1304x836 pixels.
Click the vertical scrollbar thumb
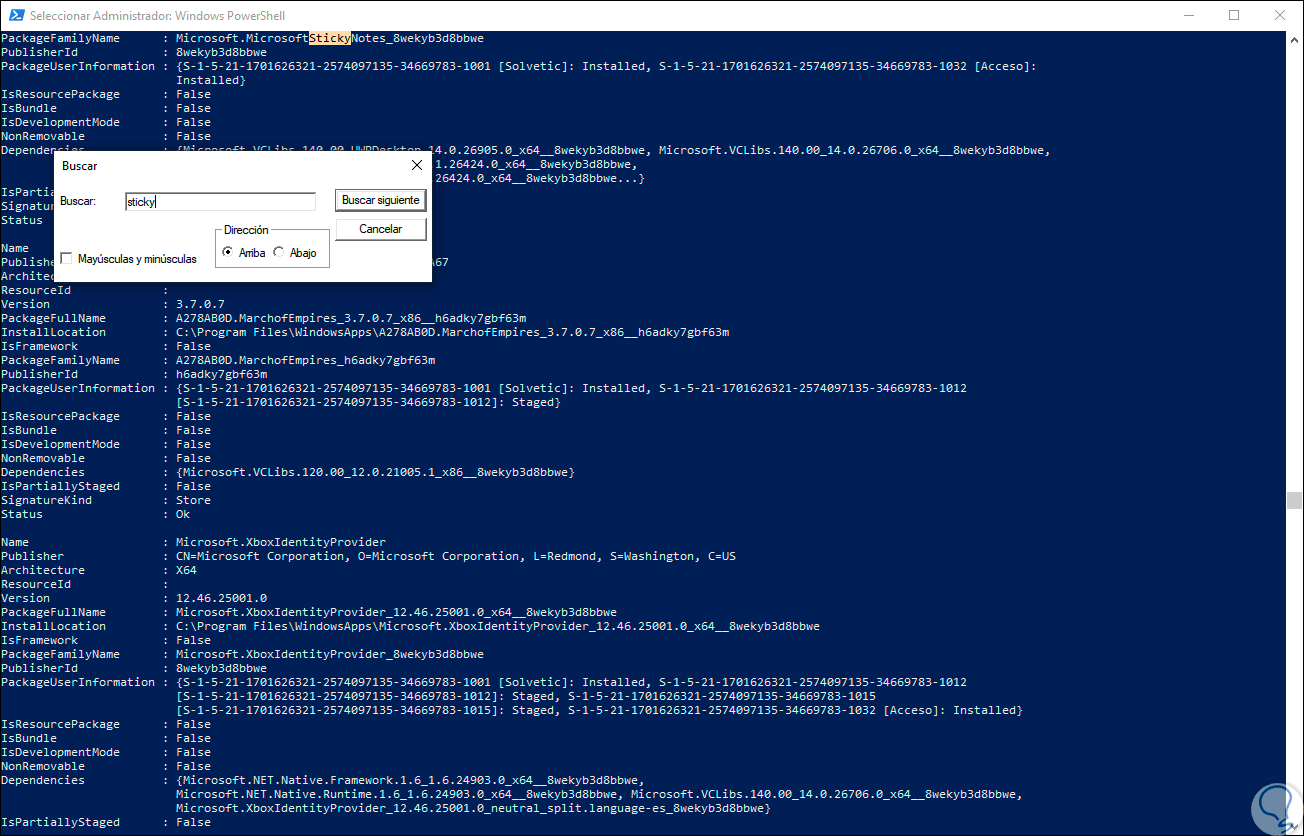pos(1294,501)
